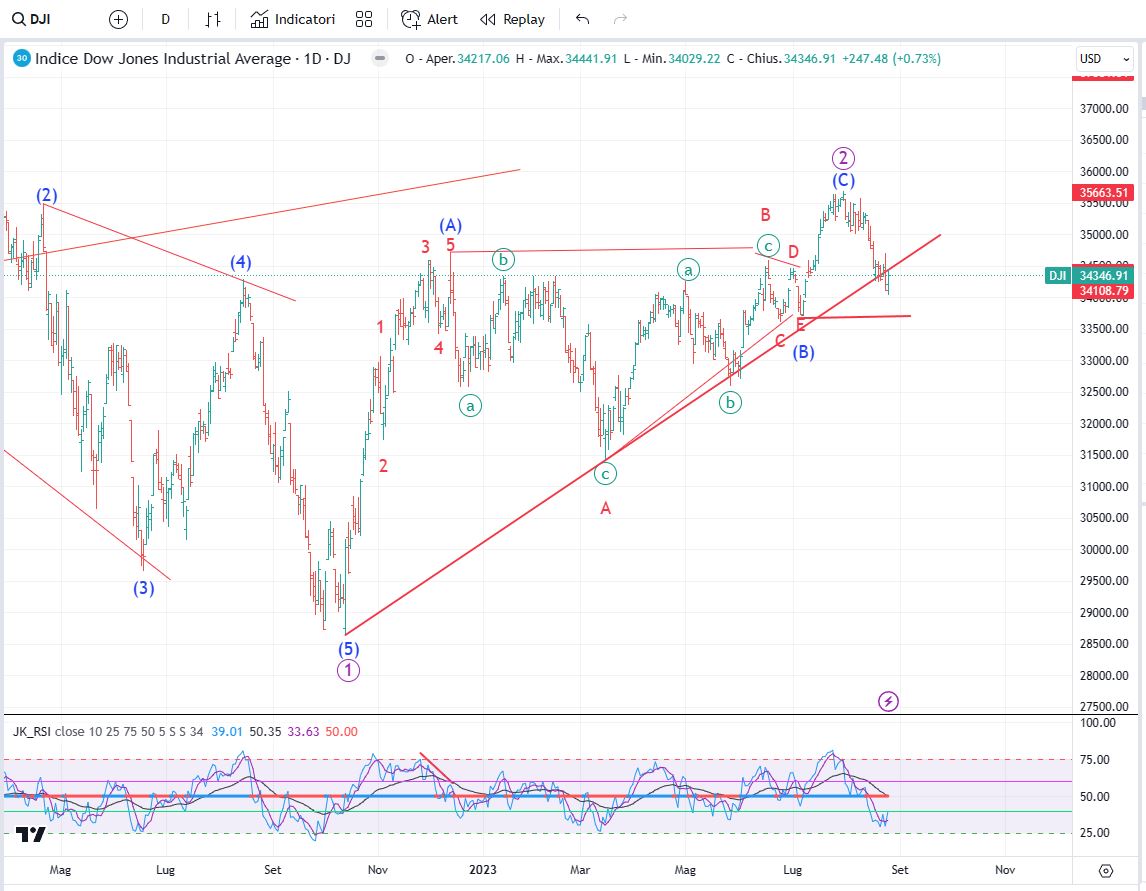Select the purple circled 2 wave label

(x=843, y=158)
